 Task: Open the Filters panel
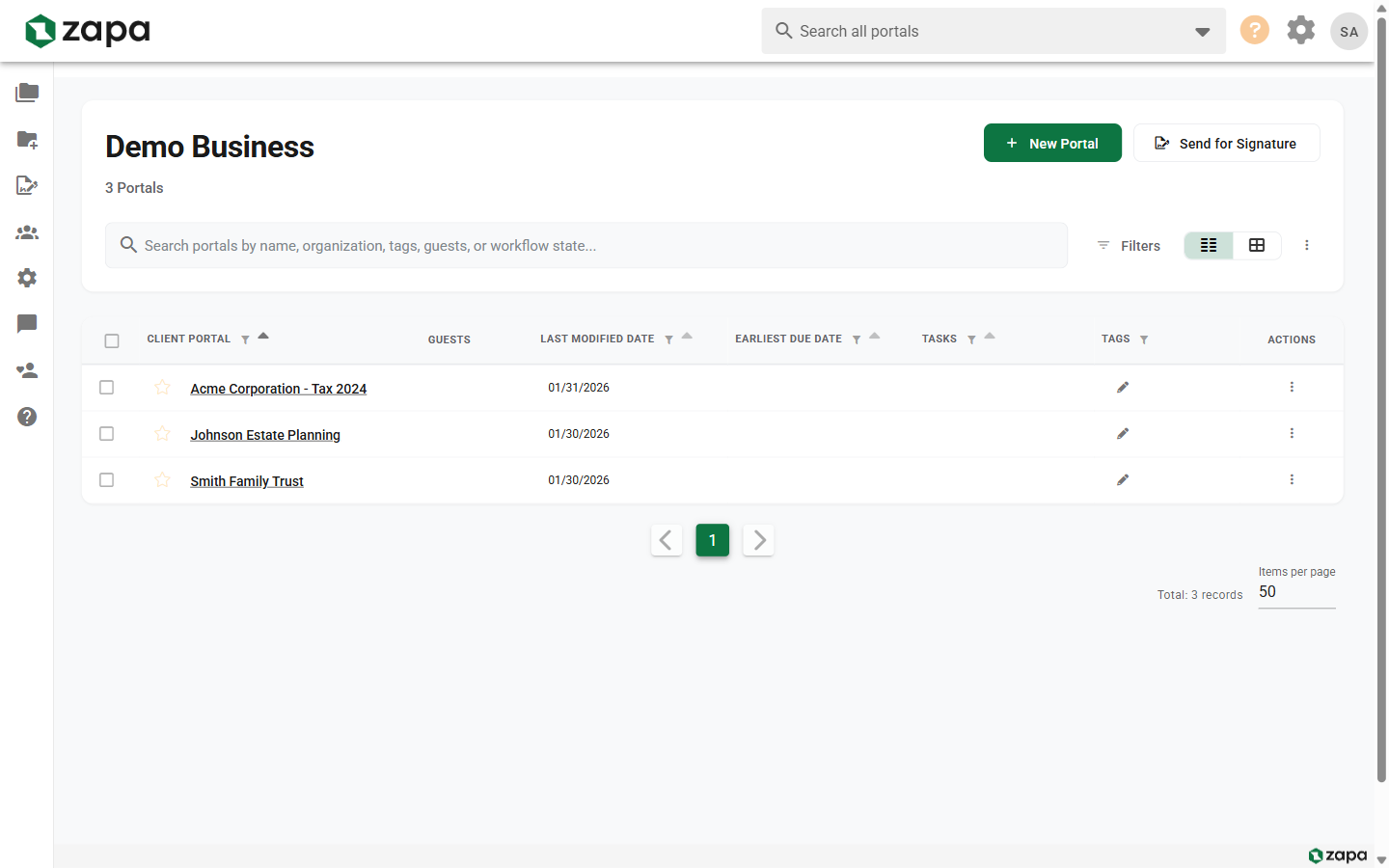point(1129,246)
